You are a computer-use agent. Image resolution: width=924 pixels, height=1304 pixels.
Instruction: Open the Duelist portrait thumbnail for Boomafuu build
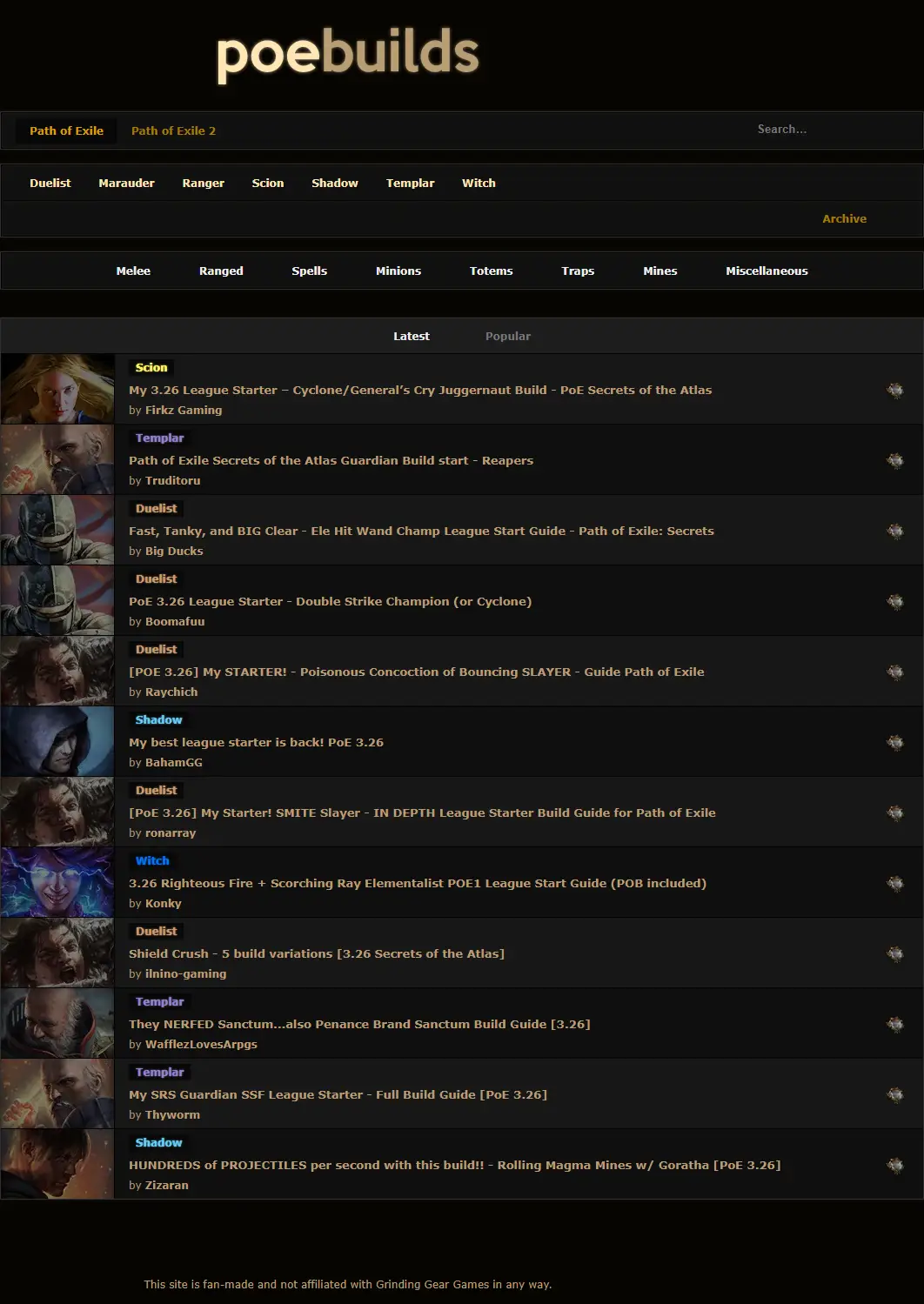coord(57,600)
